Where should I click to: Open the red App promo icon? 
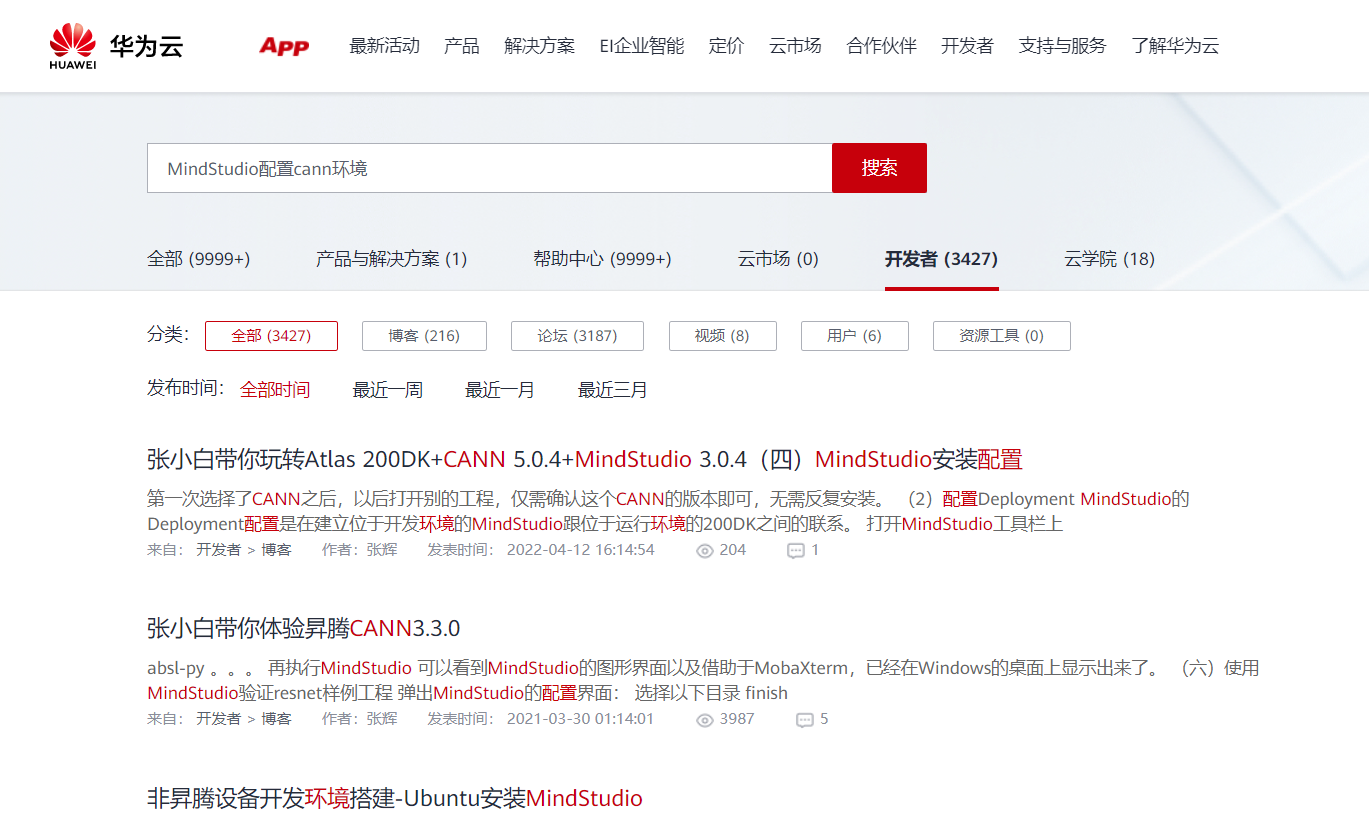[x=284, y=46]
